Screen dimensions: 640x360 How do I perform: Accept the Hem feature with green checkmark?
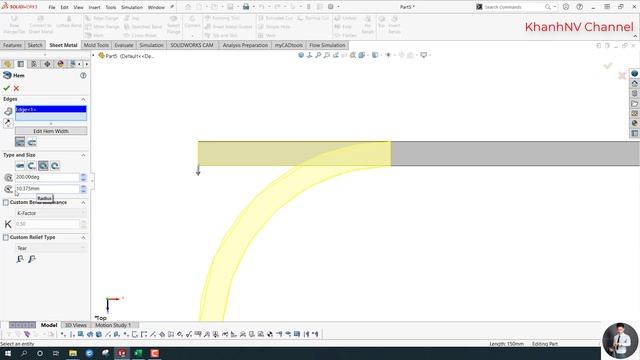pyautogui.click(x=7, y=88)
